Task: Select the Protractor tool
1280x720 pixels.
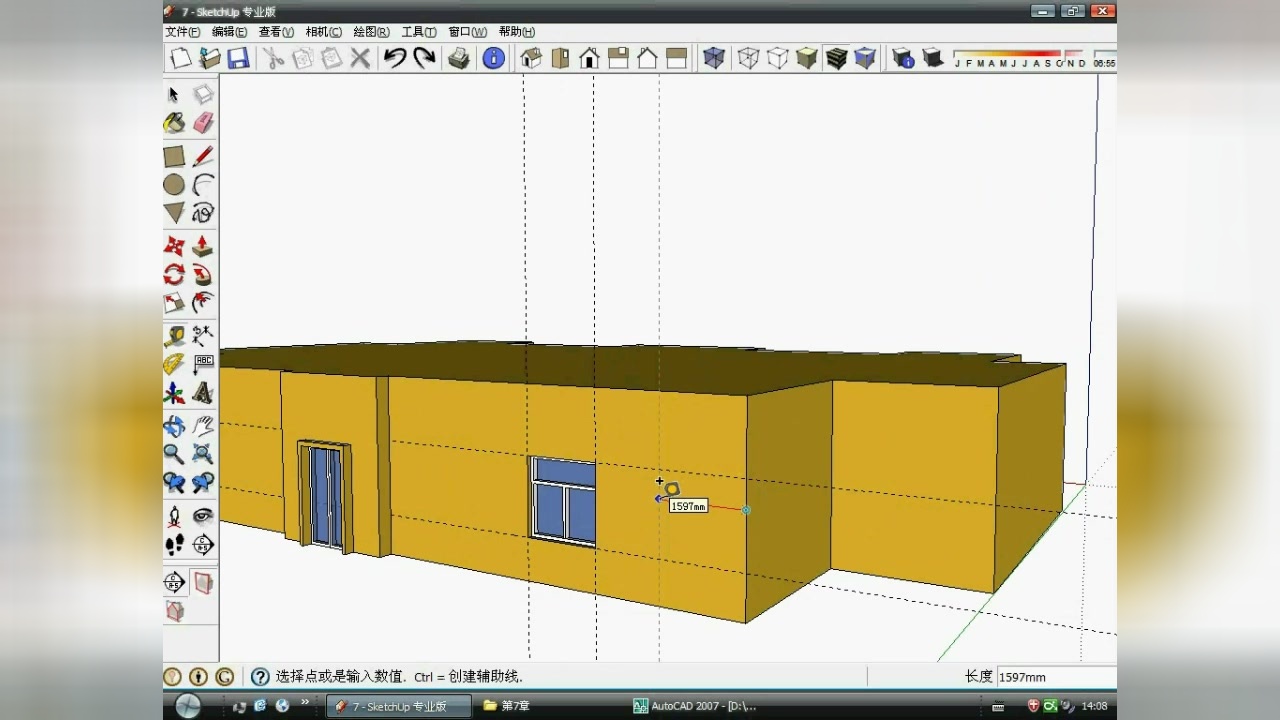Action: point(174,364)
